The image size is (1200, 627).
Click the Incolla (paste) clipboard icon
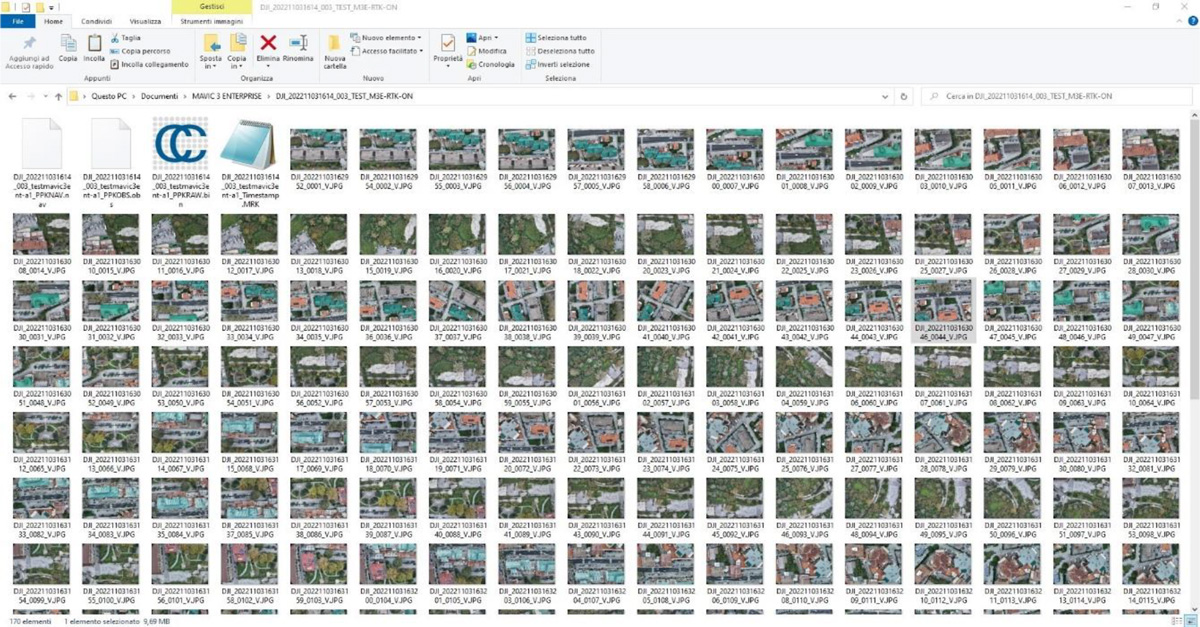pyautogui.click(x=96, y=45)
